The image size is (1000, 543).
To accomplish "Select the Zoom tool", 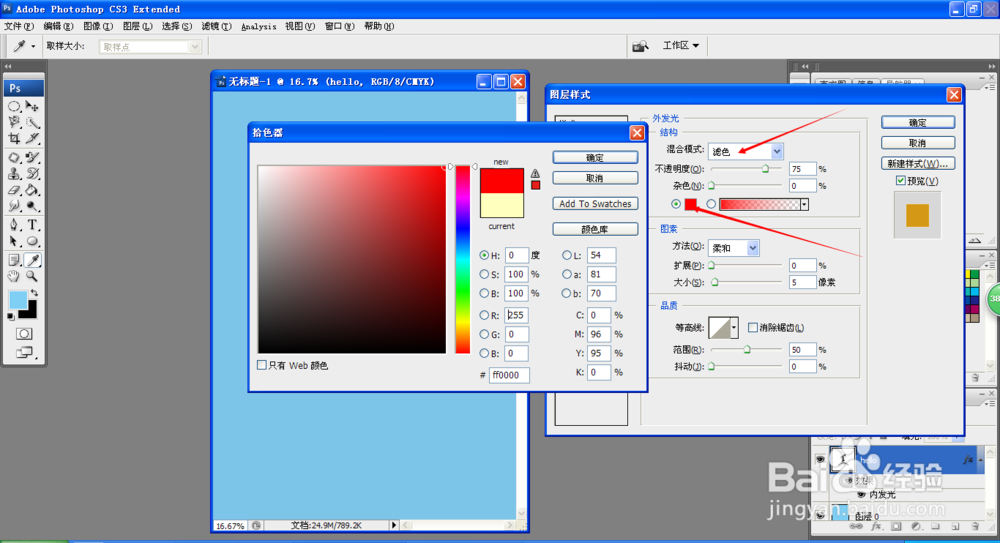I will click(33, 276).
